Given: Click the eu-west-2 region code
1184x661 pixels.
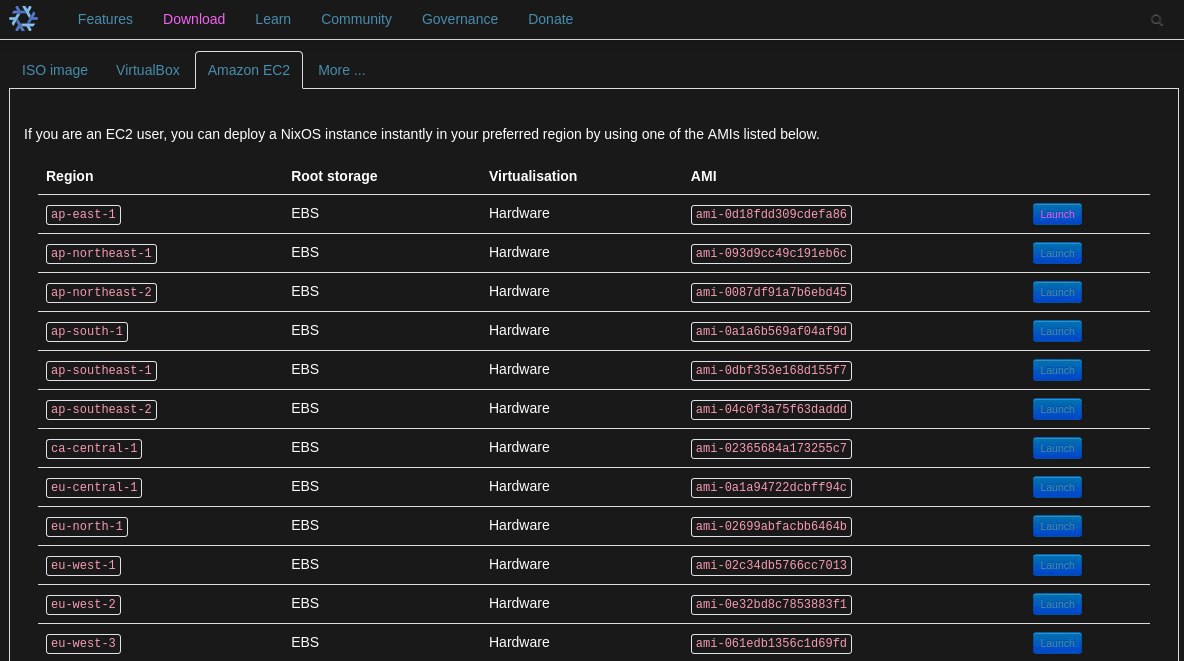Looking at the screenshot, I should [83, 604].
